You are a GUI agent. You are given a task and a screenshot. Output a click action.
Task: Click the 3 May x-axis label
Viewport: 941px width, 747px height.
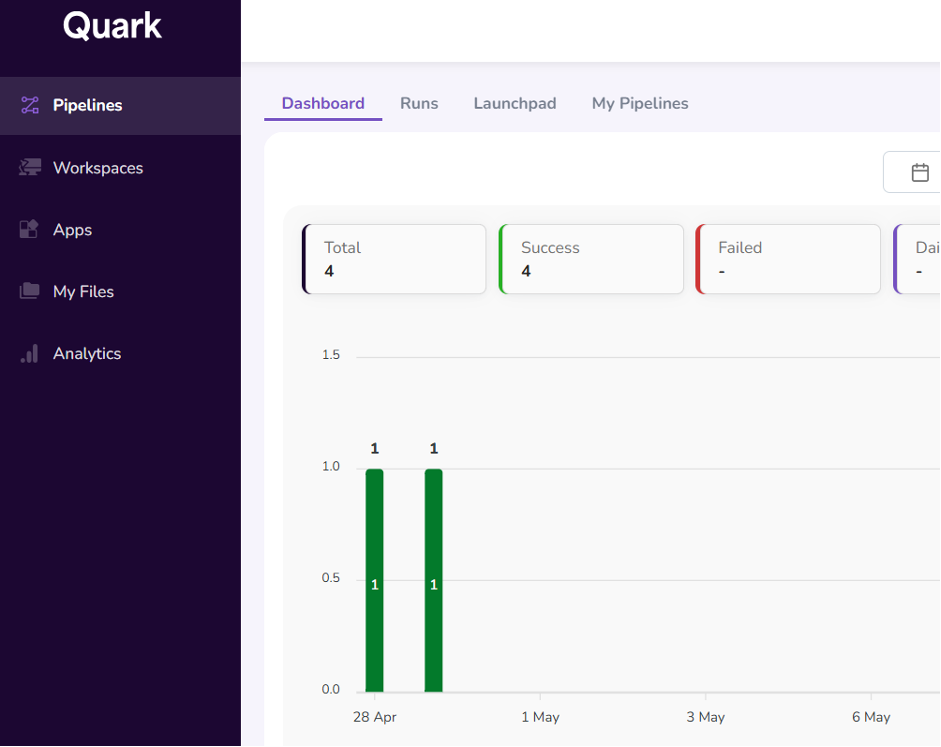[705, 717]
